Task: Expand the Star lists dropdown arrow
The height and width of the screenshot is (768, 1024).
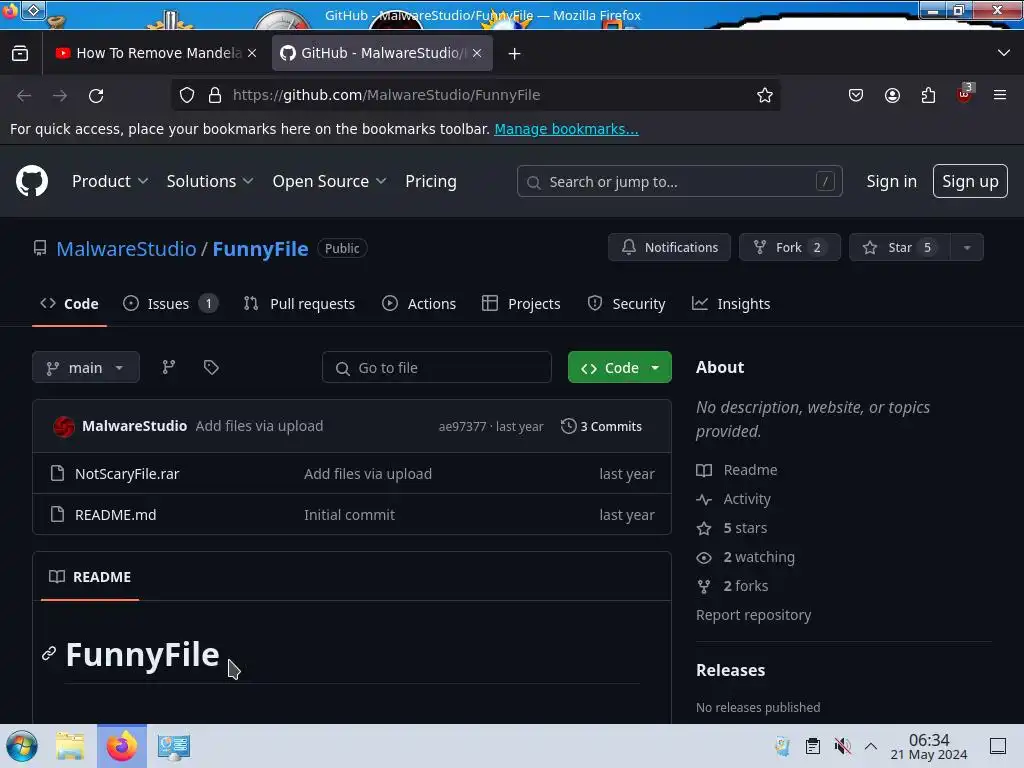Action: (x=967, y=248)
